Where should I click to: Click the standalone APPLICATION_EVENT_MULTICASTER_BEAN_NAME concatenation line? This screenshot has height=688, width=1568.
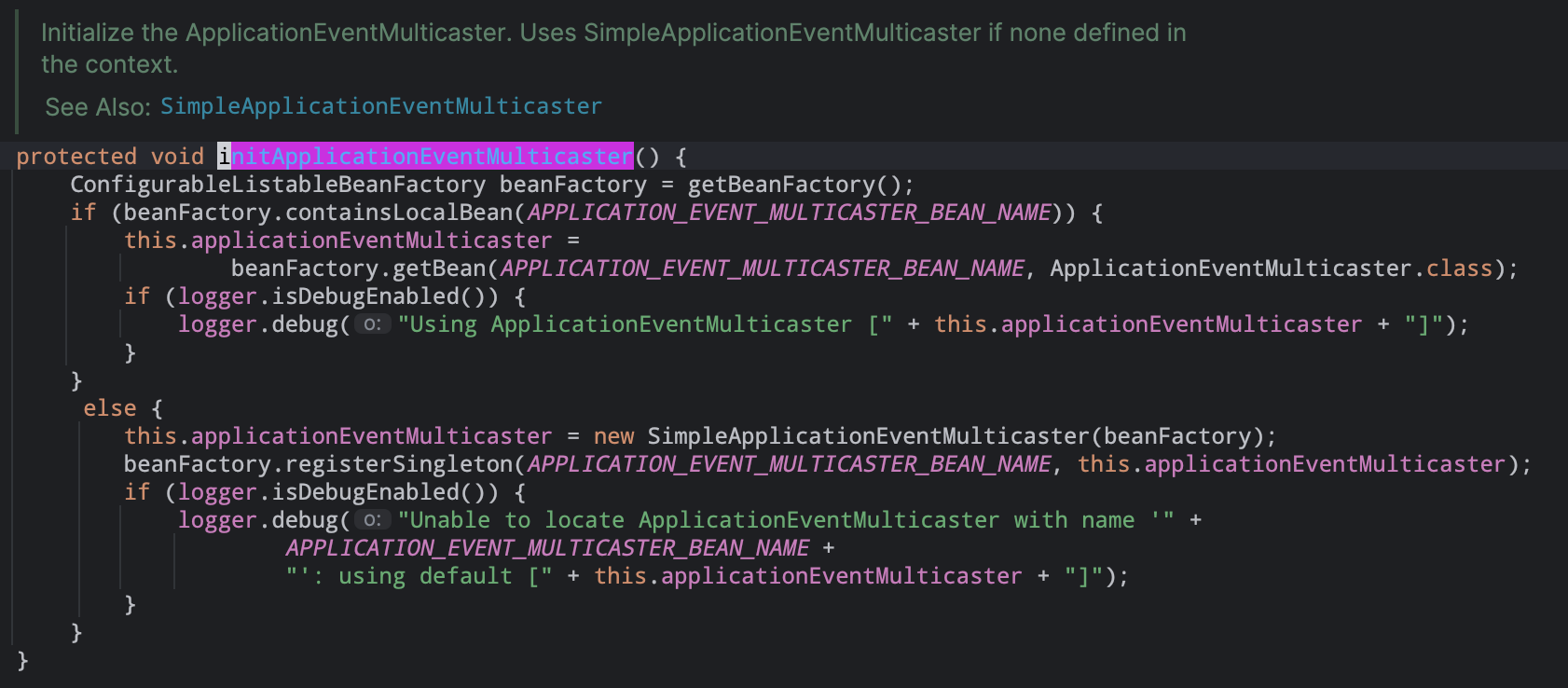[547, 548]
